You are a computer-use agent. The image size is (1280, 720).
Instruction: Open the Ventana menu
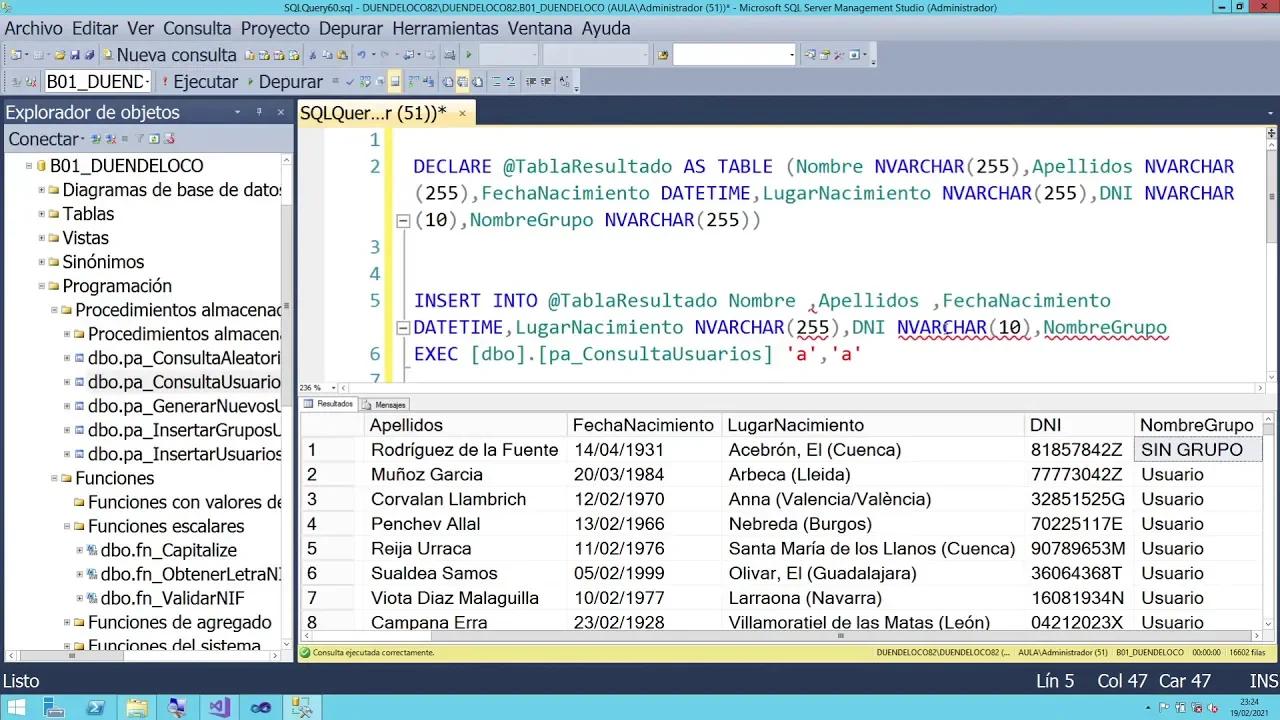tap(540, 28)
